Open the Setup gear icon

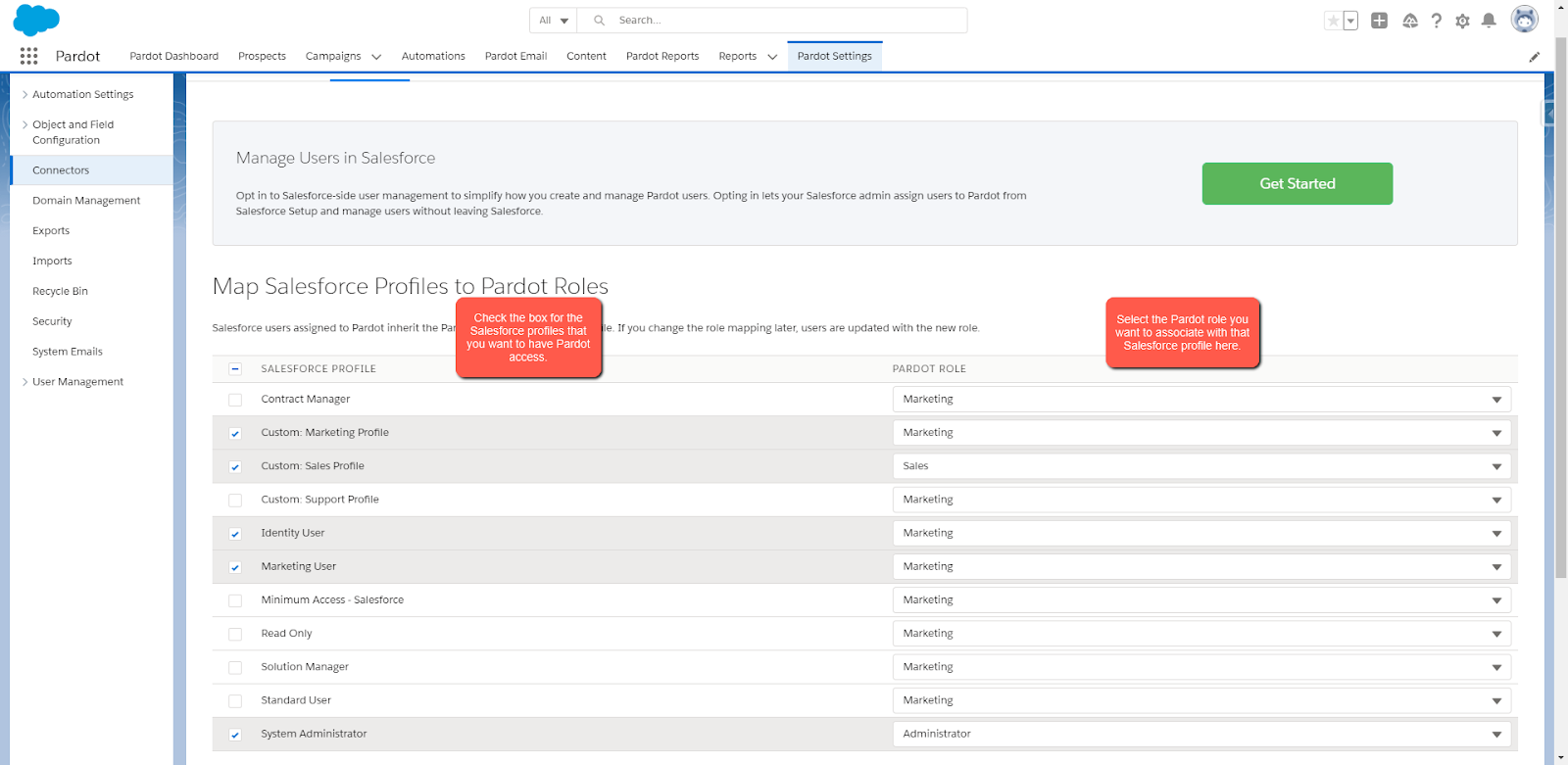(1462, 21)
